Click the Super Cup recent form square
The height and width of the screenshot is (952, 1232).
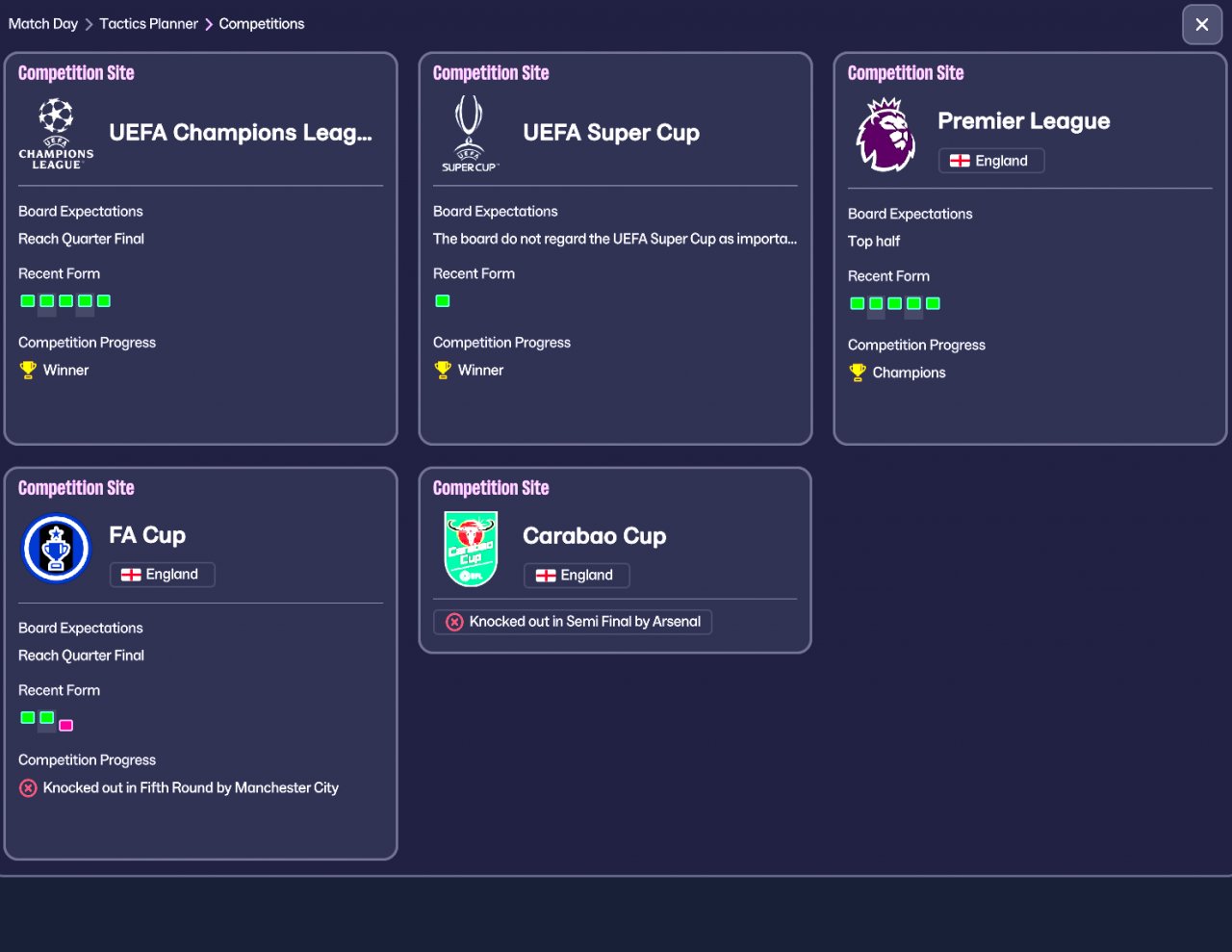click(x=443, y=301)
